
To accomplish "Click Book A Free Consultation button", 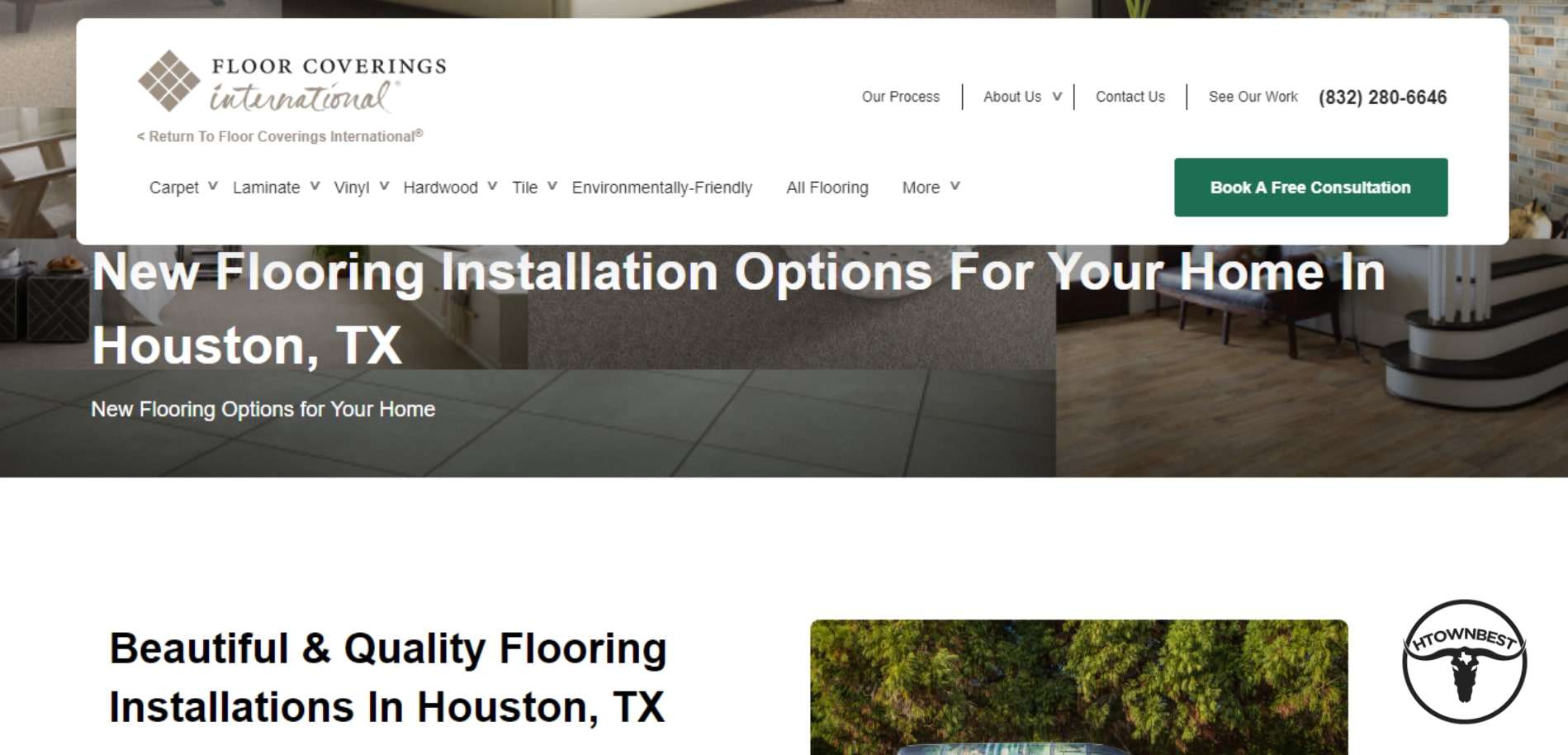I will point(1311,188).
